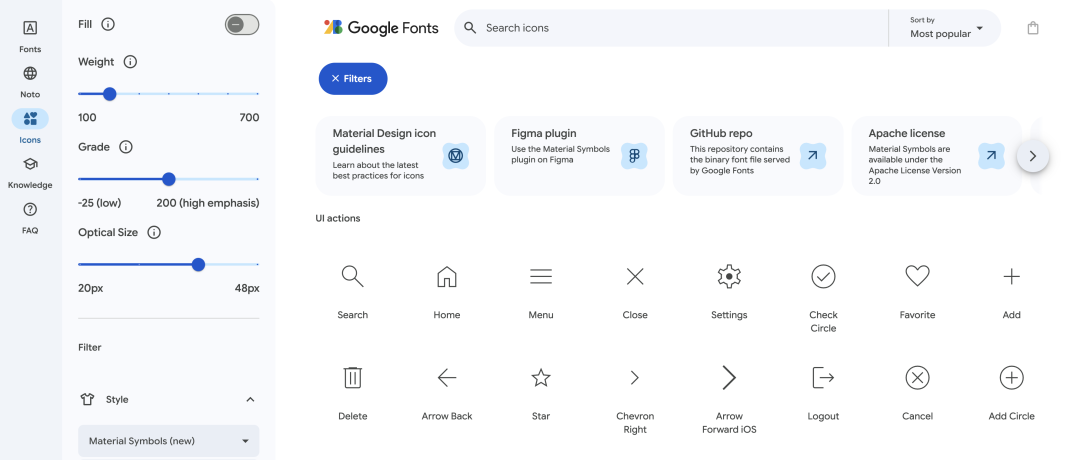1080x460 pixels.
Task: Click the Grade slider handle
Action: (x=169, y=179)
